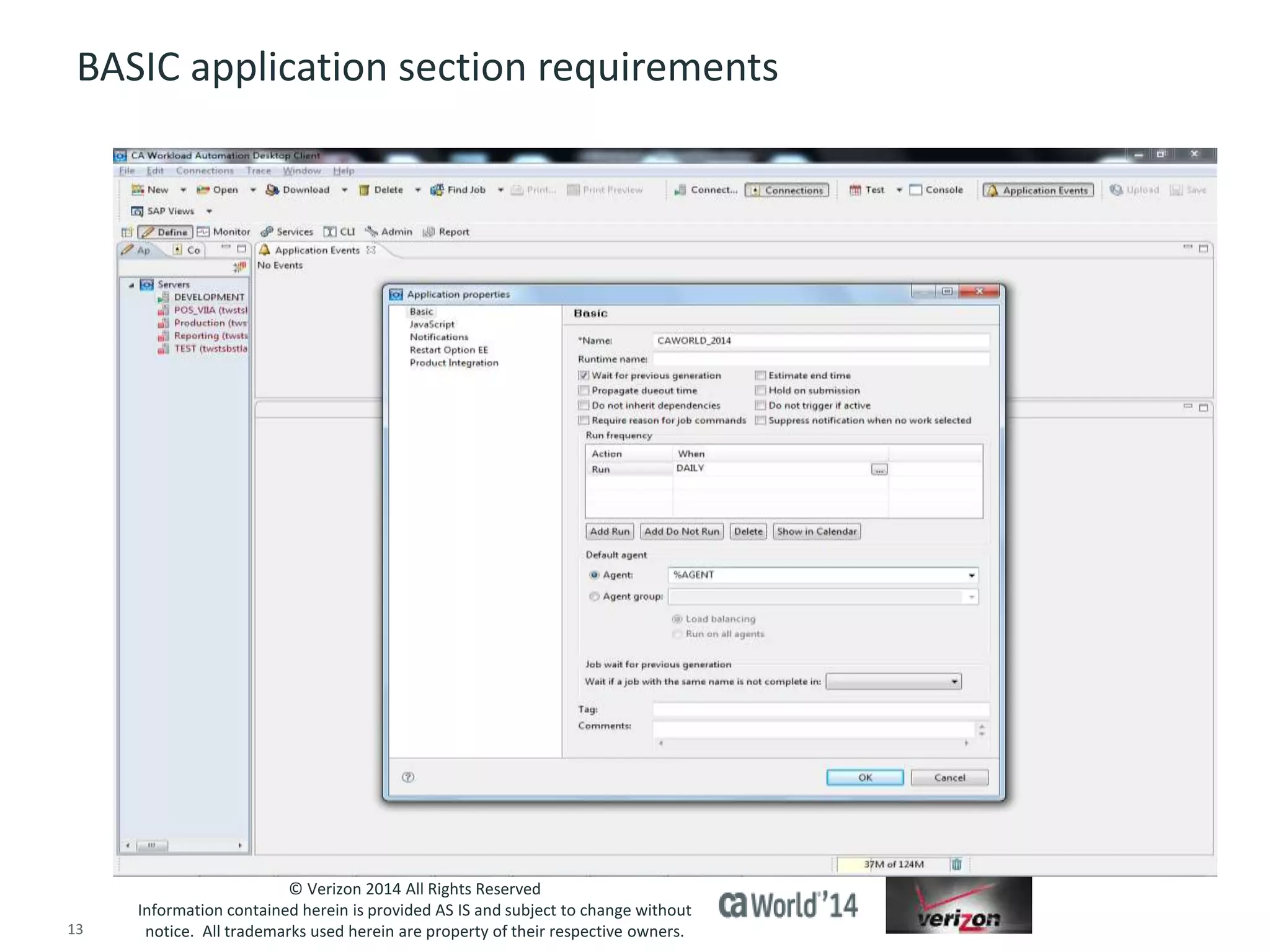Click OK in Application properties

[x=865, y=778]
